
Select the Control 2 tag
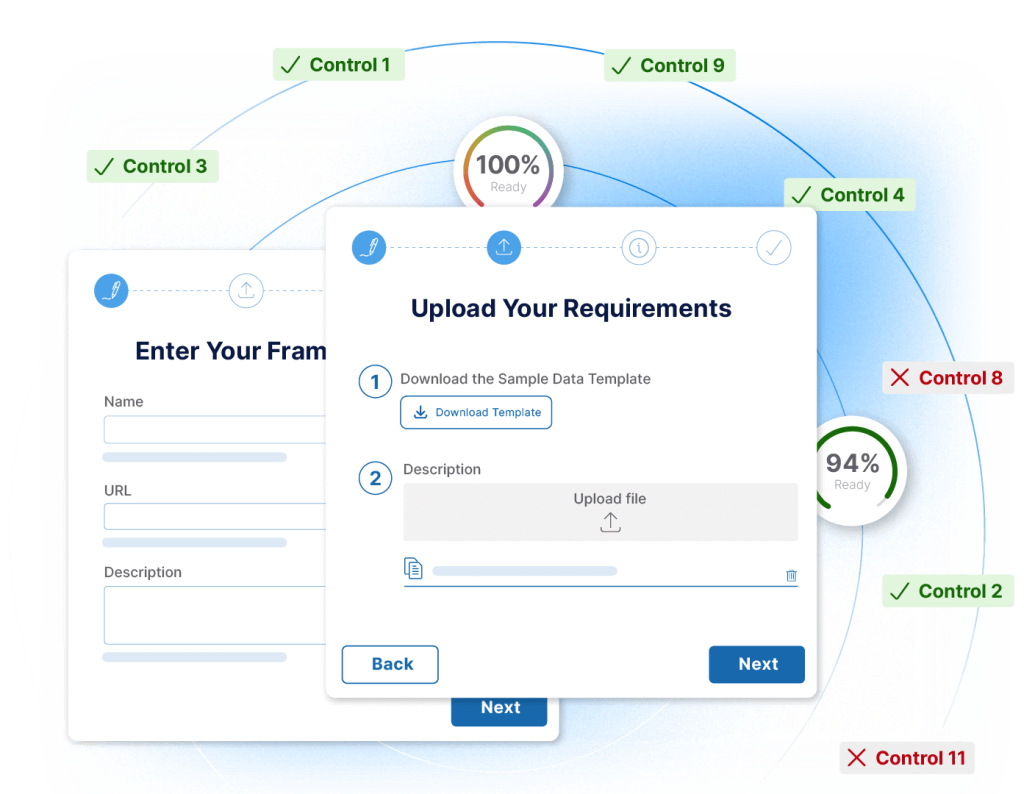click(948, 591)
